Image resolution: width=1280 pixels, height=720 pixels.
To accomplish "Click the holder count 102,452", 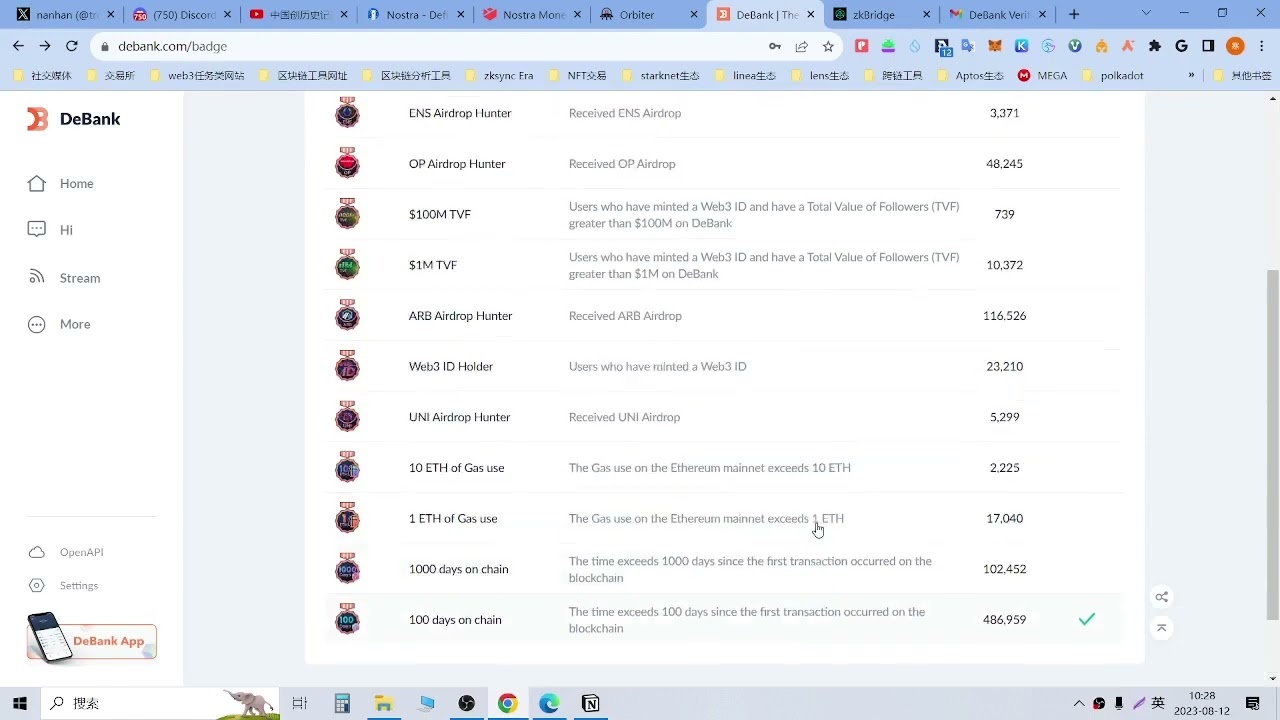I will pyautogui.click(x=1004, y=569).
